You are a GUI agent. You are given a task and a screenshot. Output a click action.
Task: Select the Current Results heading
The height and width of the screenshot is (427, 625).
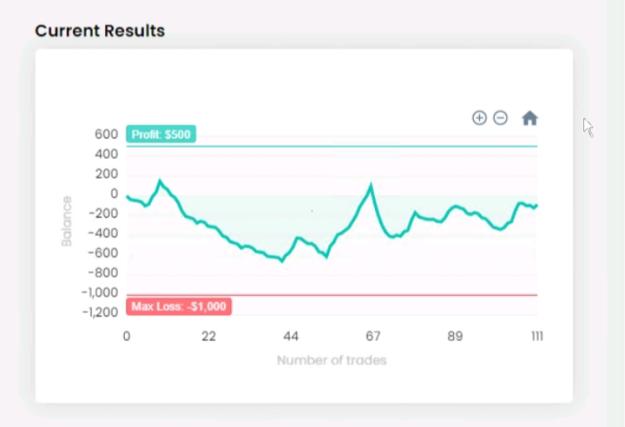[100, 31]
